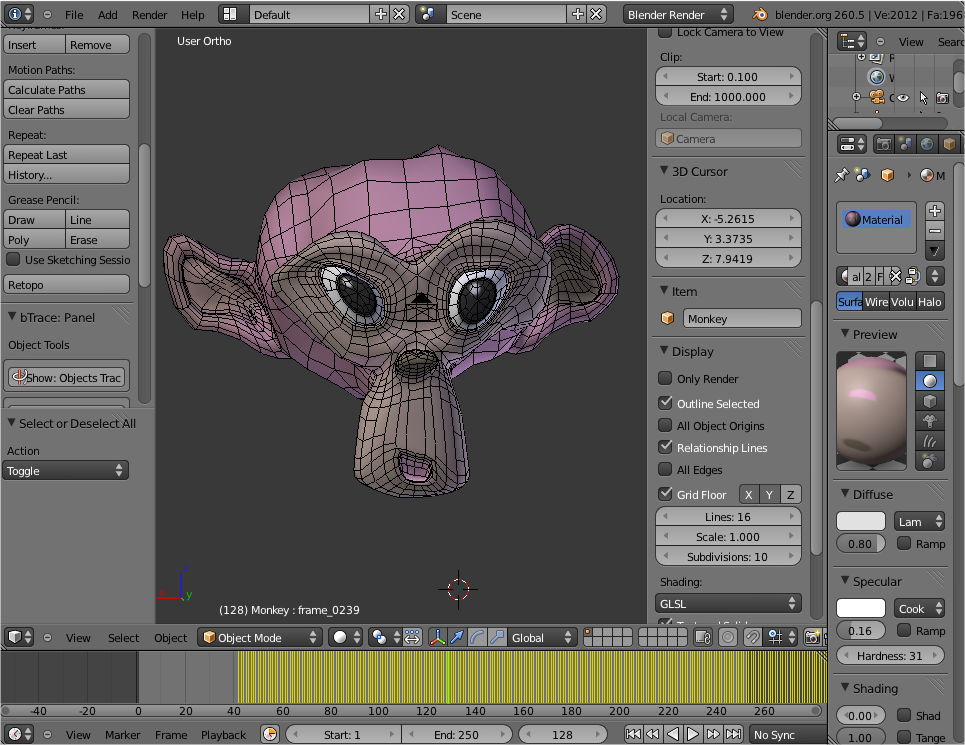965x745 pixels.
Task: Open the Object Mode dropdown
Action: tap(260, 637)
